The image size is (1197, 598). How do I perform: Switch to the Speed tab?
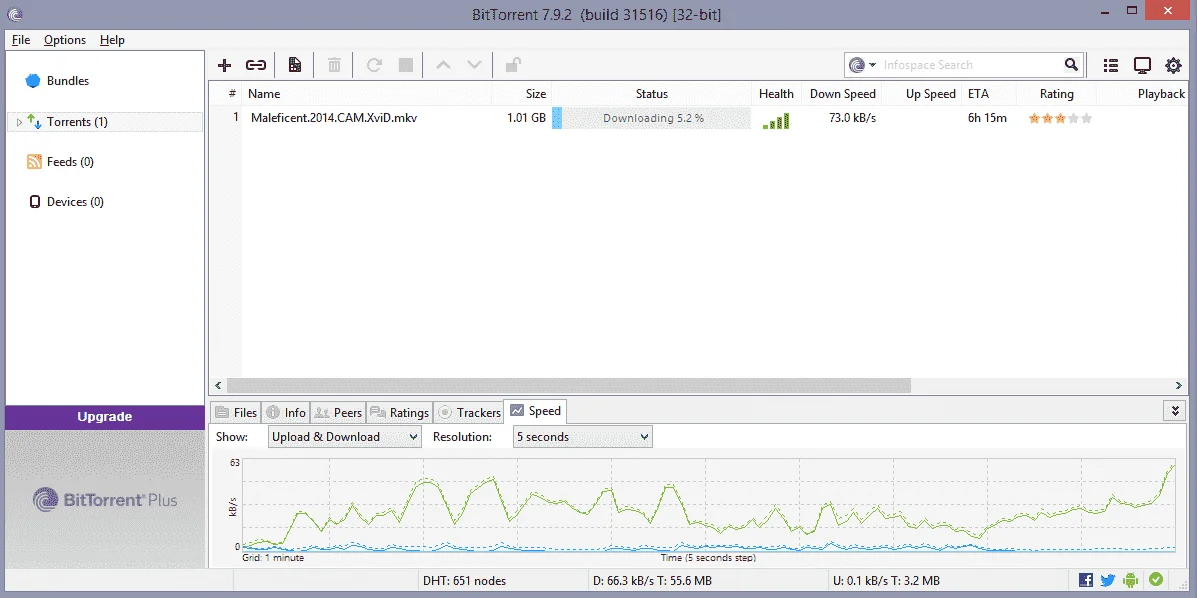[x=535, y=411]
